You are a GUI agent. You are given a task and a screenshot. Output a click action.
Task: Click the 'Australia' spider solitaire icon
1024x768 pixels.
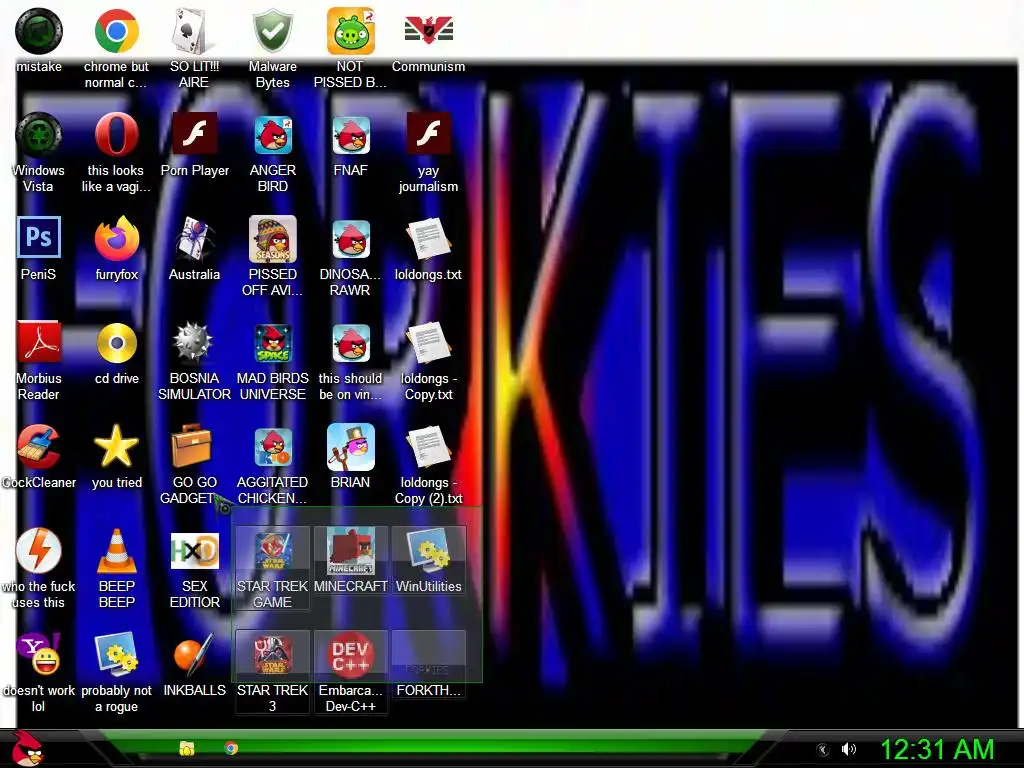pos(194,239)
